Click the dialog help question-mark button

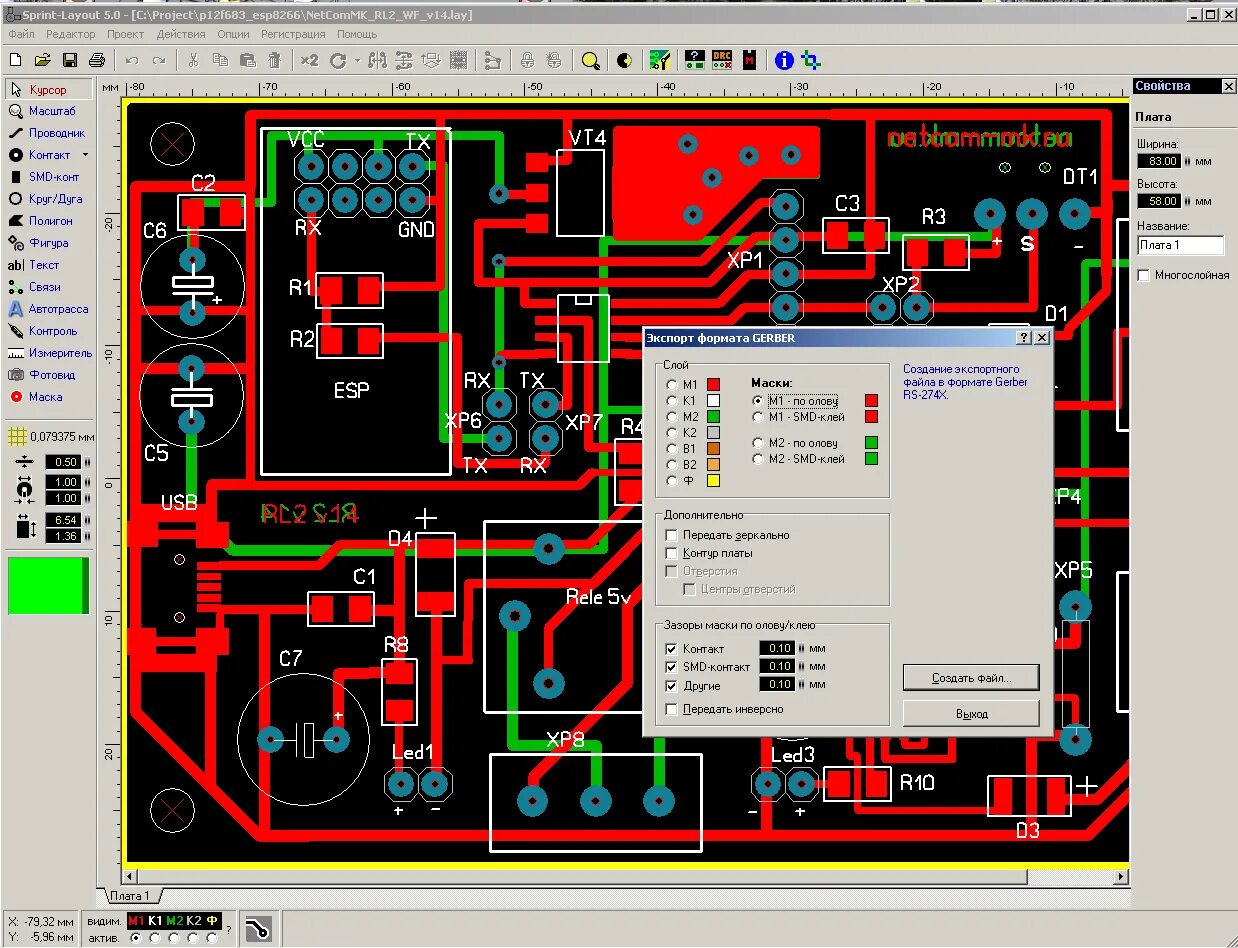(1024, 338)
